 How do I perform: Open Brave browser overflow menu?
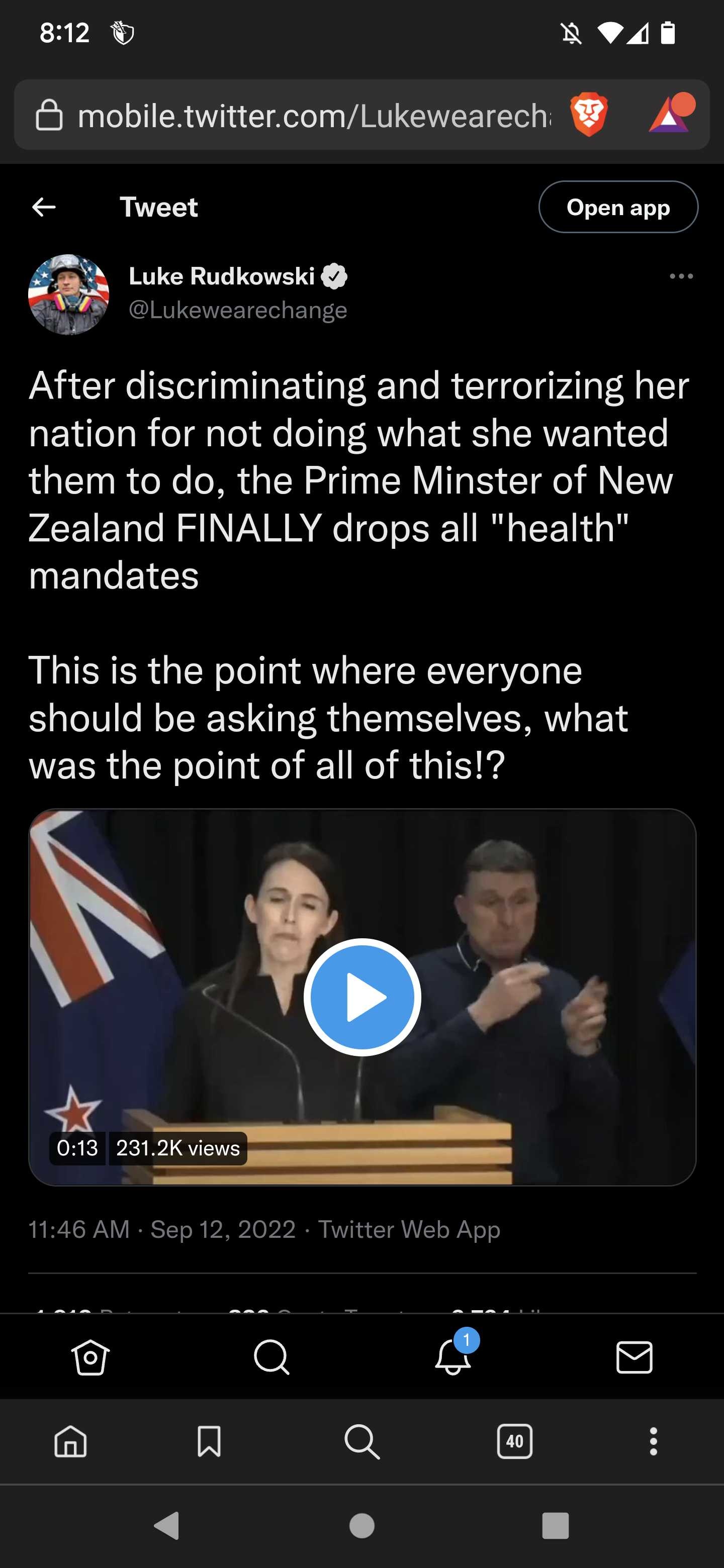tap(654, 1441)
